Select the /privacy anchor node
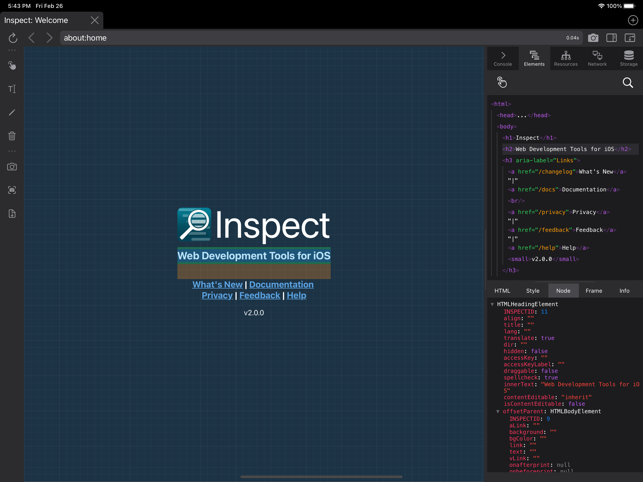The width and height of the screenshot is (643, 482). [x=559, y=212]
